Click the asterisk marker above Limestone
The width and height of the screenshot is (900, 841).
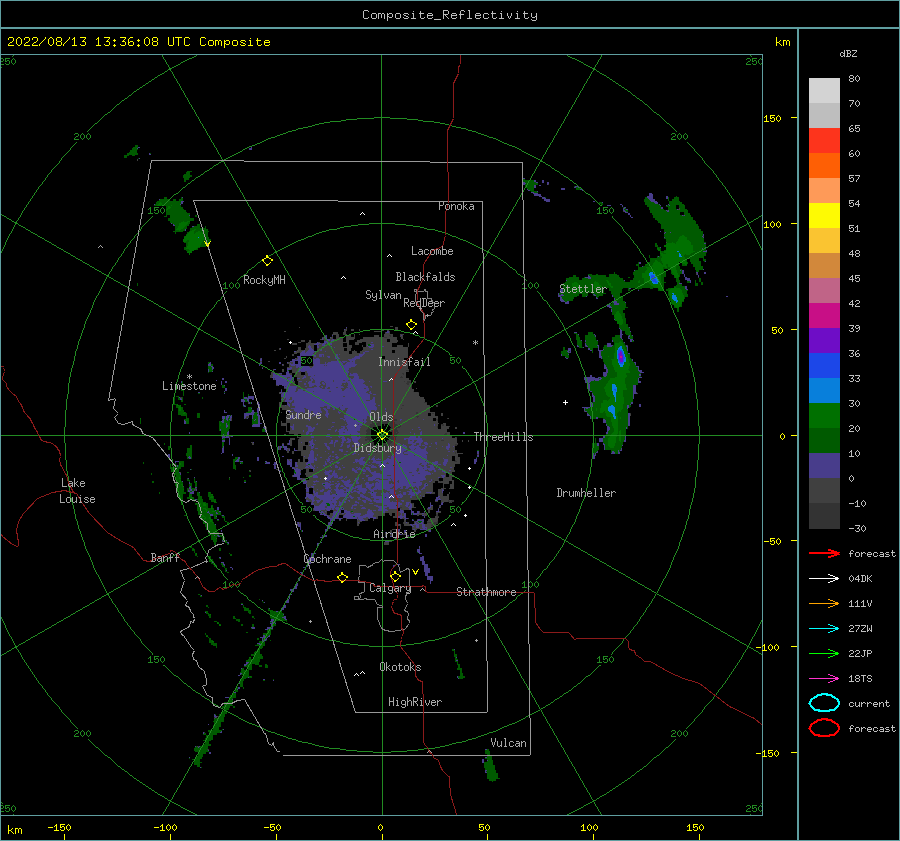coord(189,377)
